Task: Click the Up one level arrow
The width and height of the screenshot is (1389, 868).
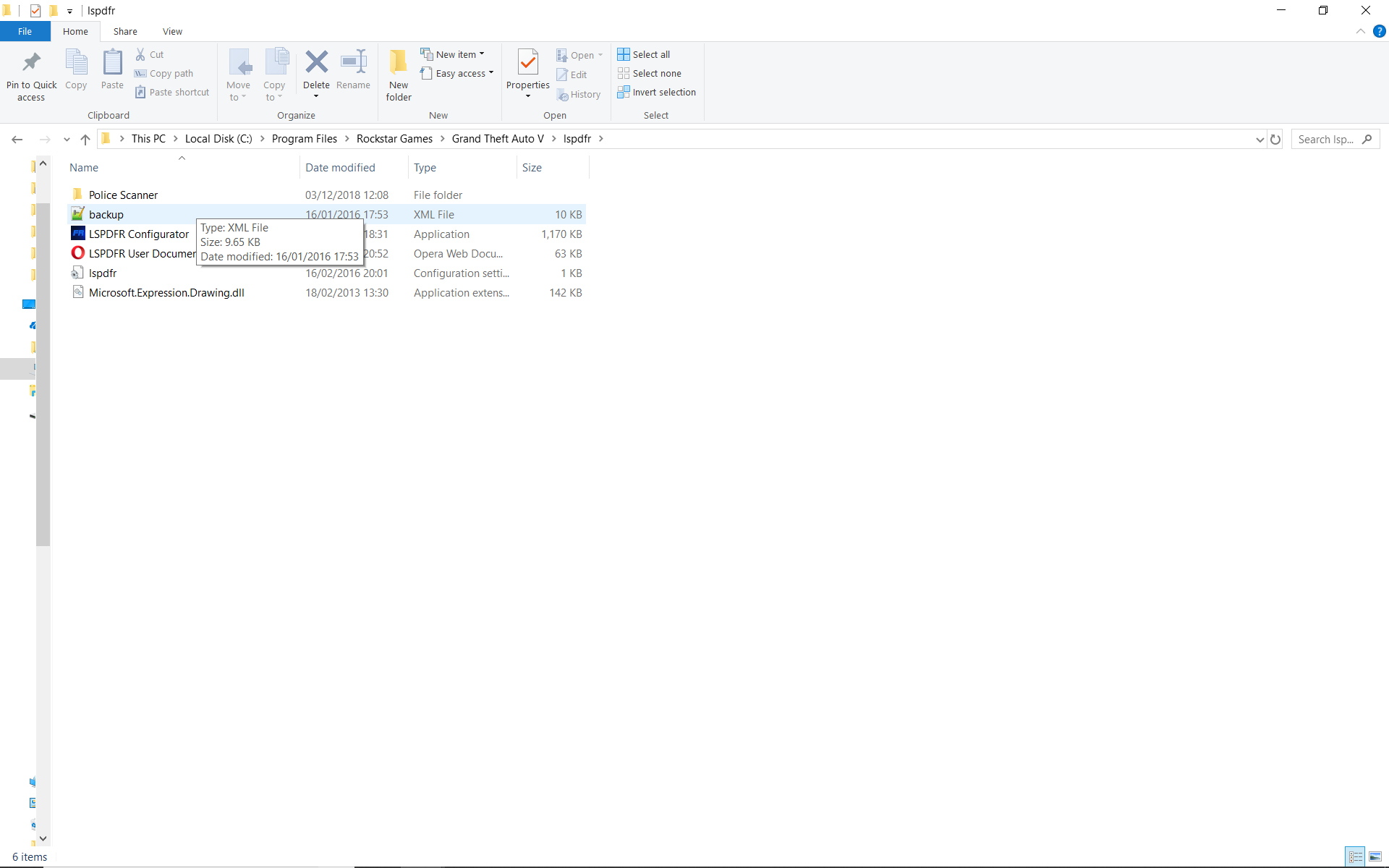Action: [x=85, y=140]
